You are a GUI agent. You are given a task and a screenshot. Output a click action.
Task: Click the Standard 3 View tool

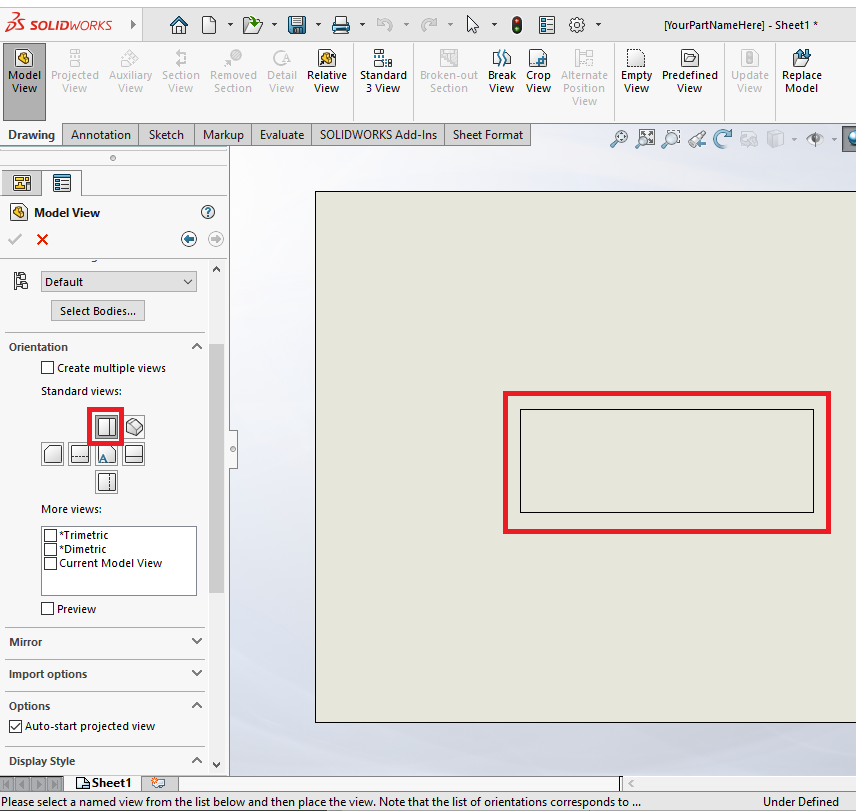tap(383, 70)
